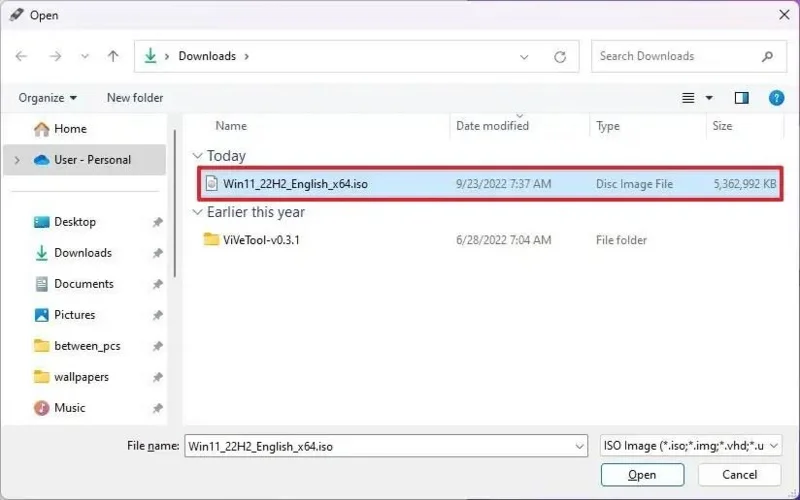Expand address bar history dropdown

[524, 57]
